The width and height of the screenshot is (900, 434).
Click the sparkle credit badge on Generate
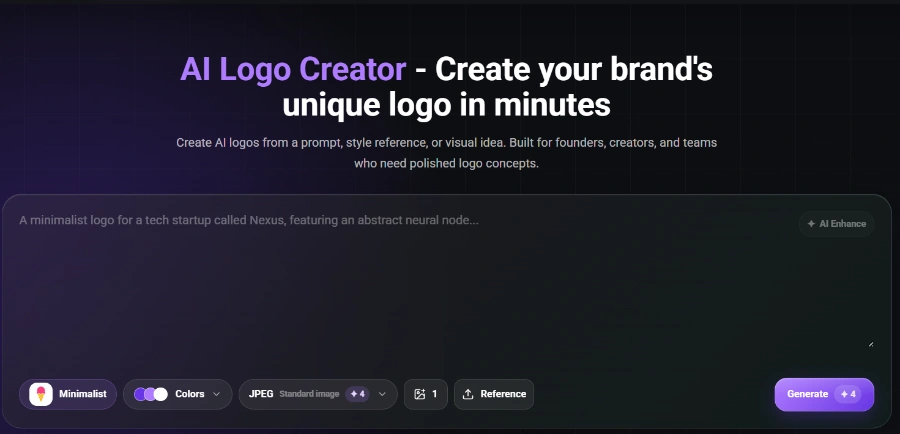pos(848,394)
